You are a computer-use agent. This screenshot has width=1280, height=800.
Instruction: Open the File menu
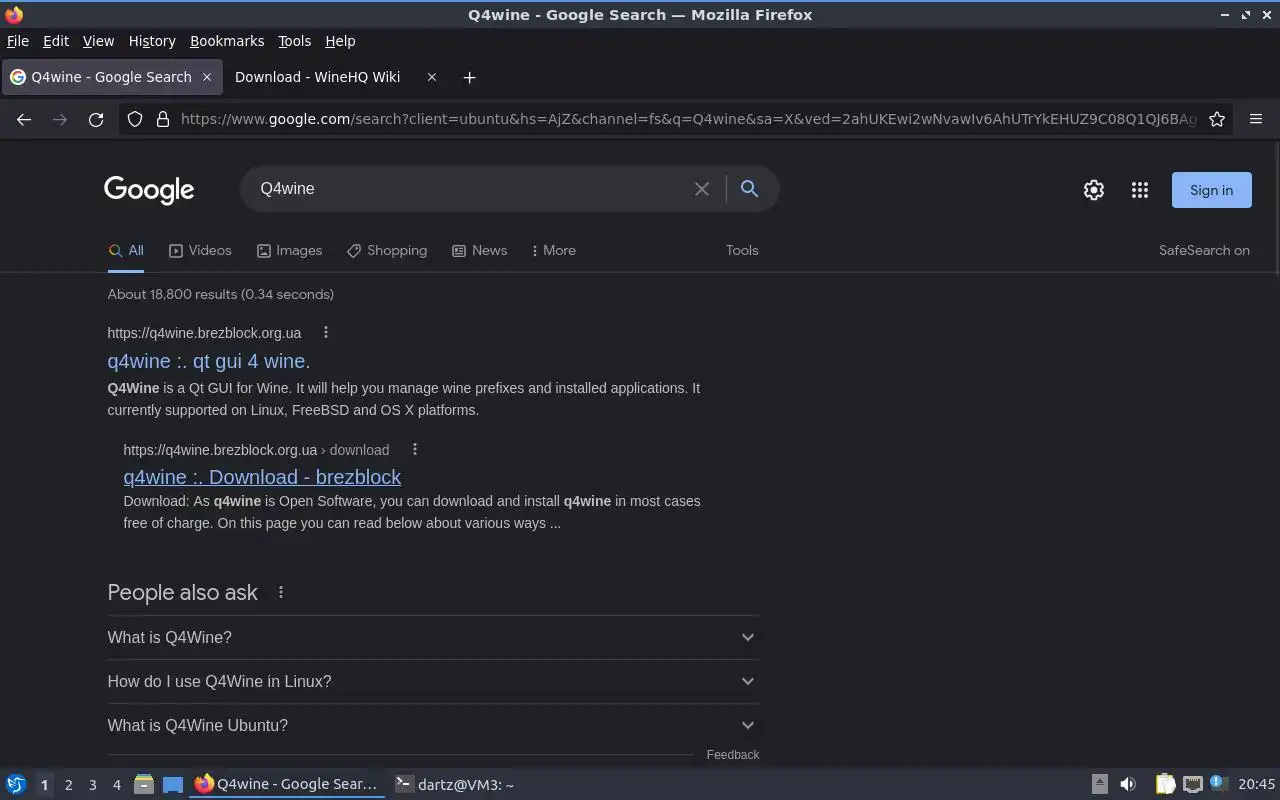(18, 41)
